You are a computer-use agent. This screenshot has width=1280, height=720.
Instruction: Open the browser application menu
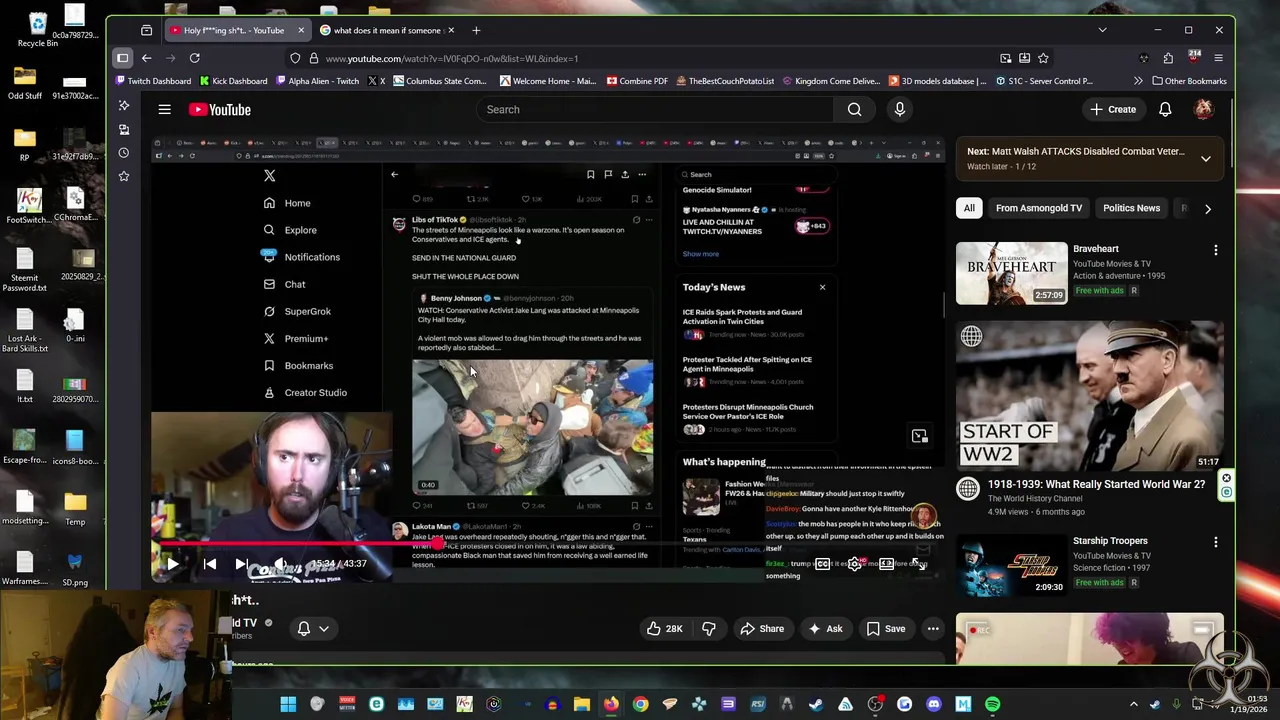pos(1218,58)
